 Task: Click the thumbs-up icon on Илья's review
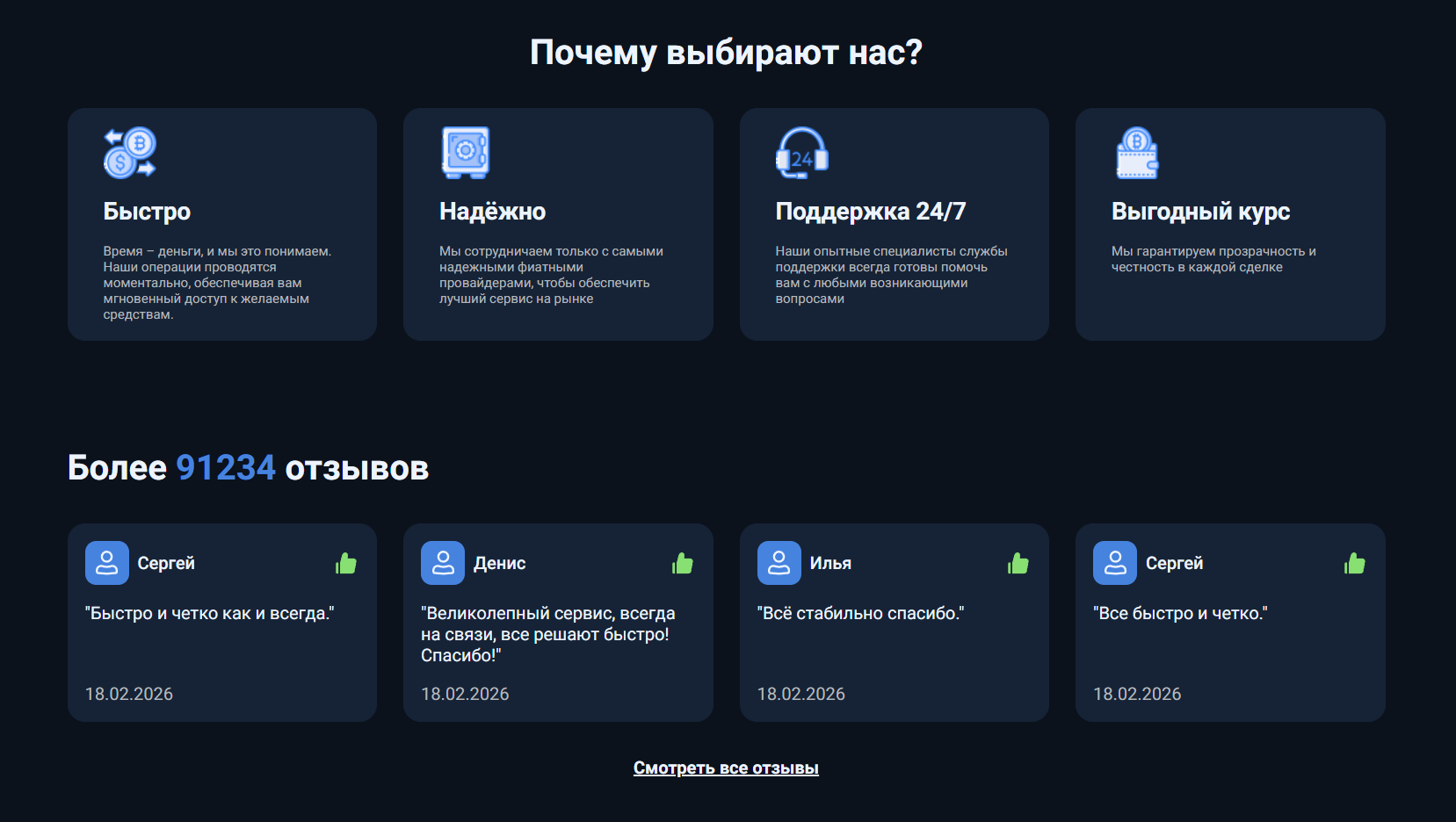point(1018,564)
